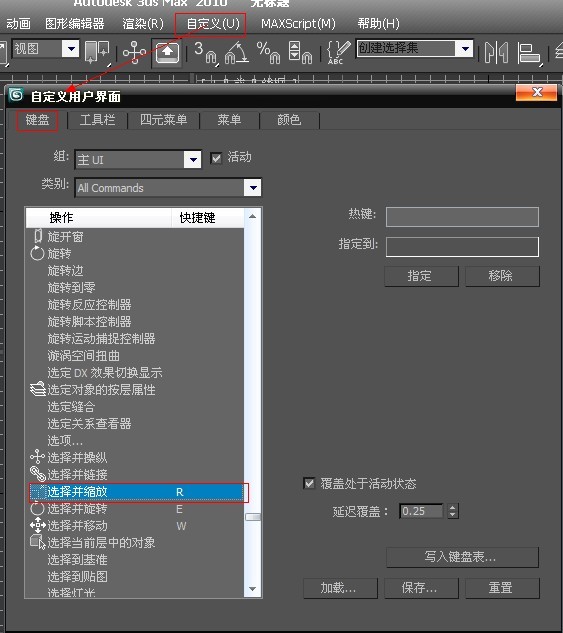Image resolution: width=563 pixels, height=633 pixels.
Task: Select 选定关系查看器 list entry
Action: (x=136, y=423)
